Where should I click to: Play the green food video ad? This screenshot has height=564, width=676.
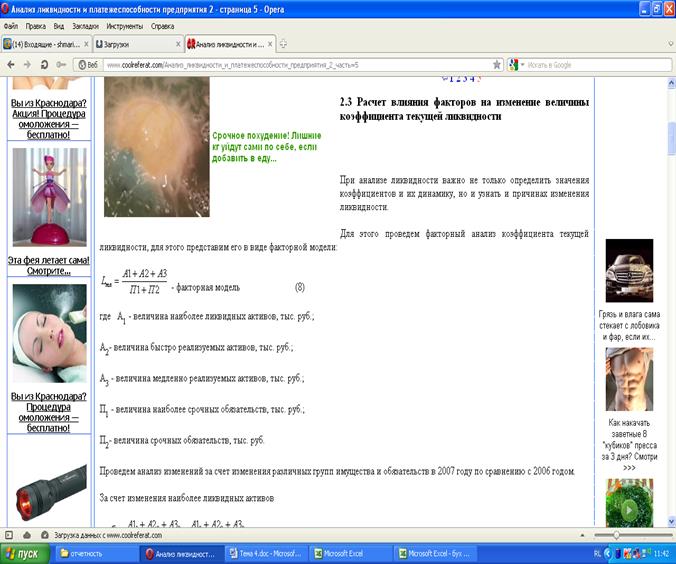(x=629, y=510)
